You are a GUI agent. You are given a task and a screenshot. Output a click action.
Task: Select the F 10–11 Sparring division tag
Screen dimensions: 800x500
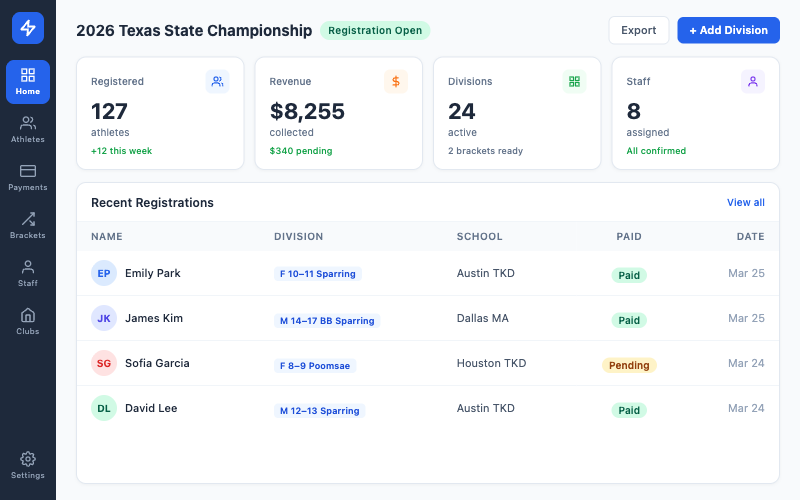pos(318,274)
